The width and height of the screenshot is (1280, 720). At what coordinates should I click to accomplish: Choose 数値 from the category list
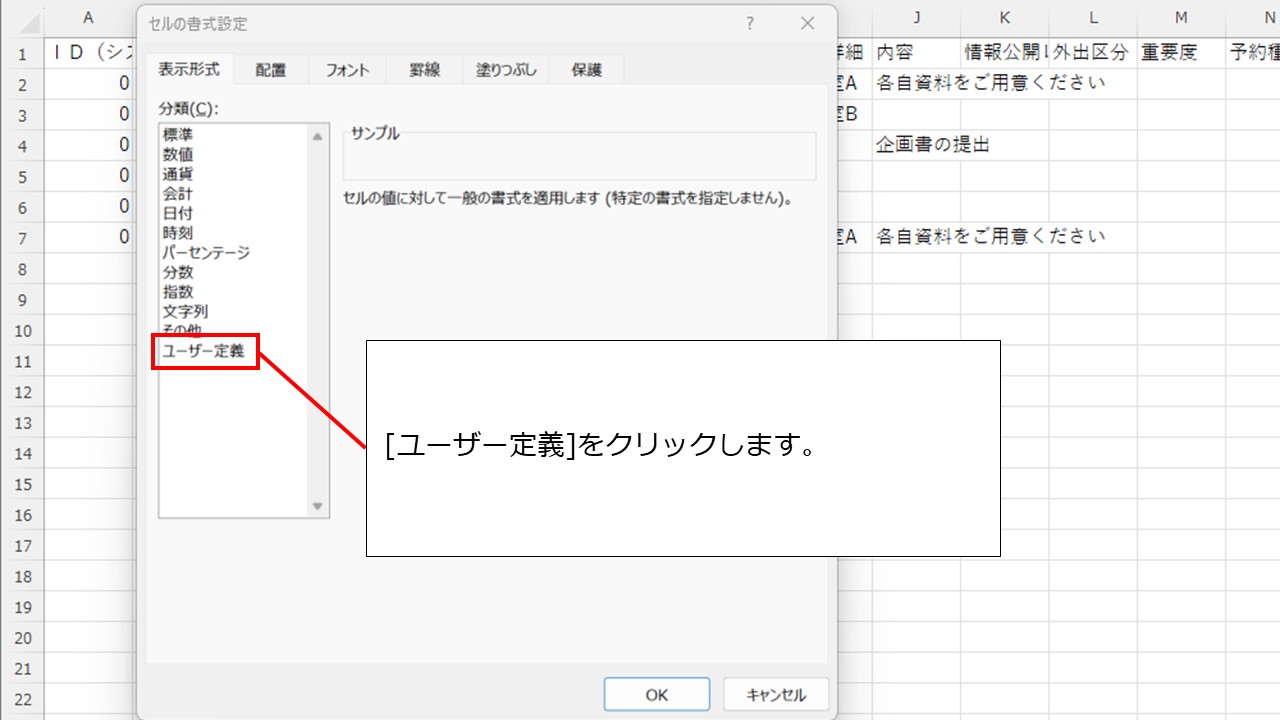point(178,154)
